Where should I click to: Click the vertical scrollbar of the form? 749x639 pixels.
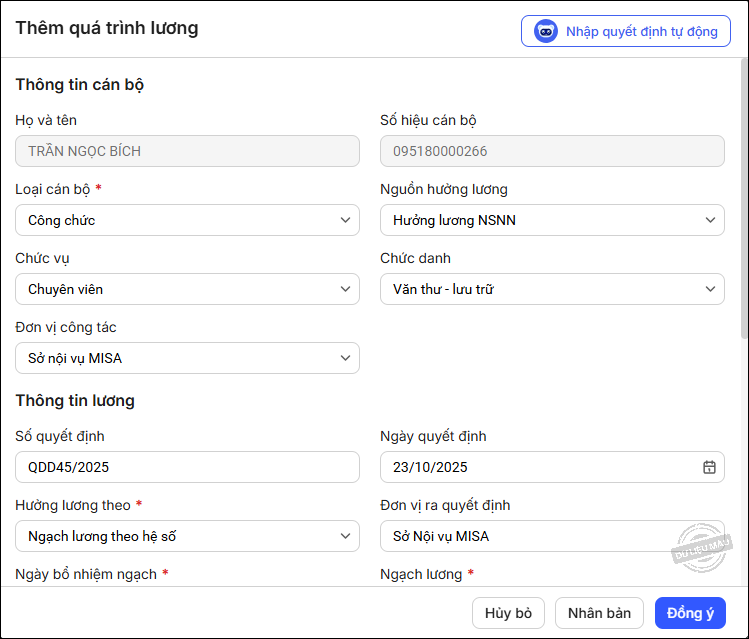743,200
